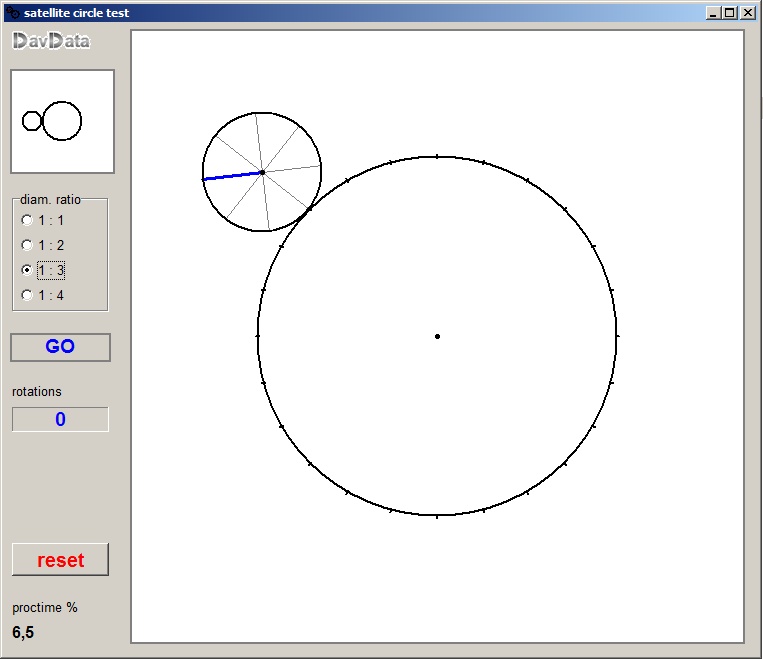Screen dimensions: 763x659
Task: Minimize the satellite circle test window
Action: pos(713,13)
